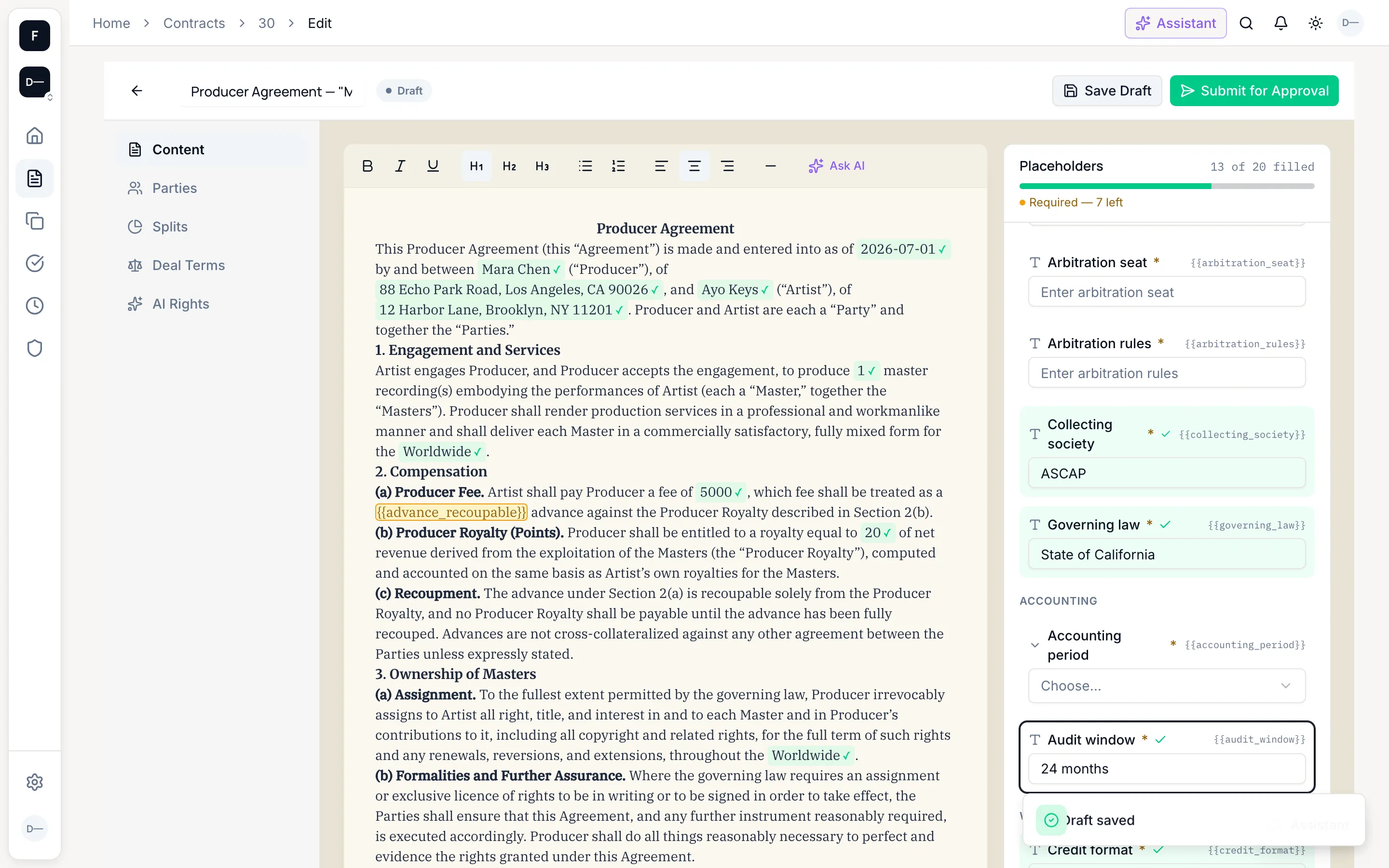Open settings gear in sidebar
The image size is (1389, 868).
click(x=35, y=782)
